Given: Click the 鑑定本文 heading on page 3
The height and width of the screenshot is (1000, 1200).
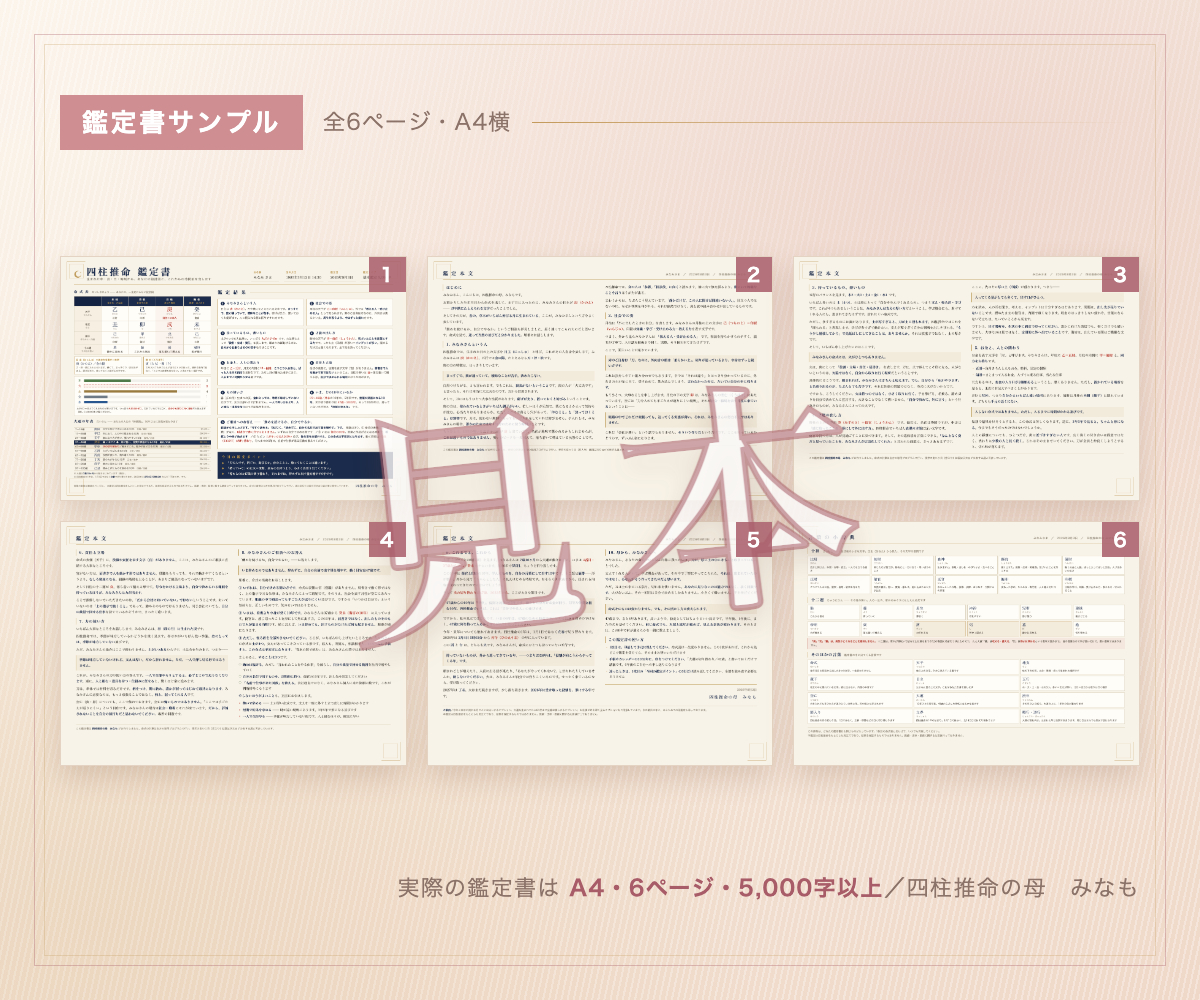Looking at the screenshot, I should (x=823, y=272).
